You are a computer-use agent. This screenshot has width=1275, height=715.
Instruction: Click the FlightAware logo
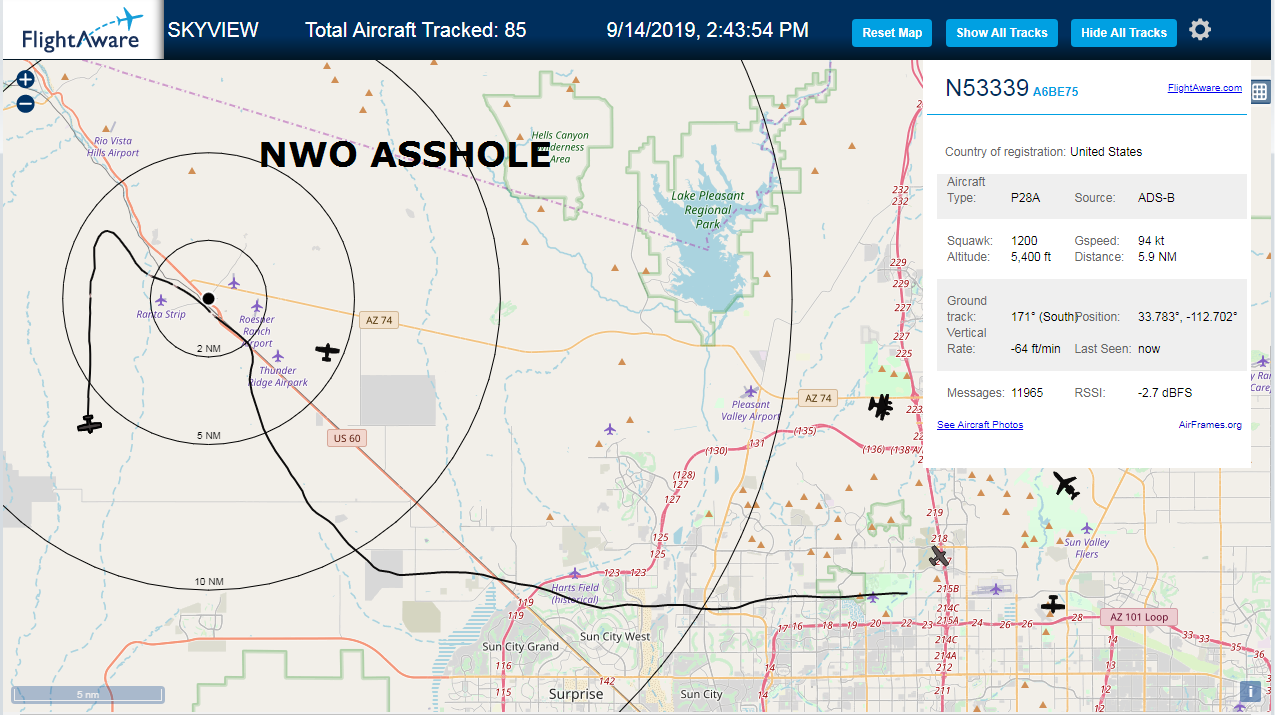(82, 30)
